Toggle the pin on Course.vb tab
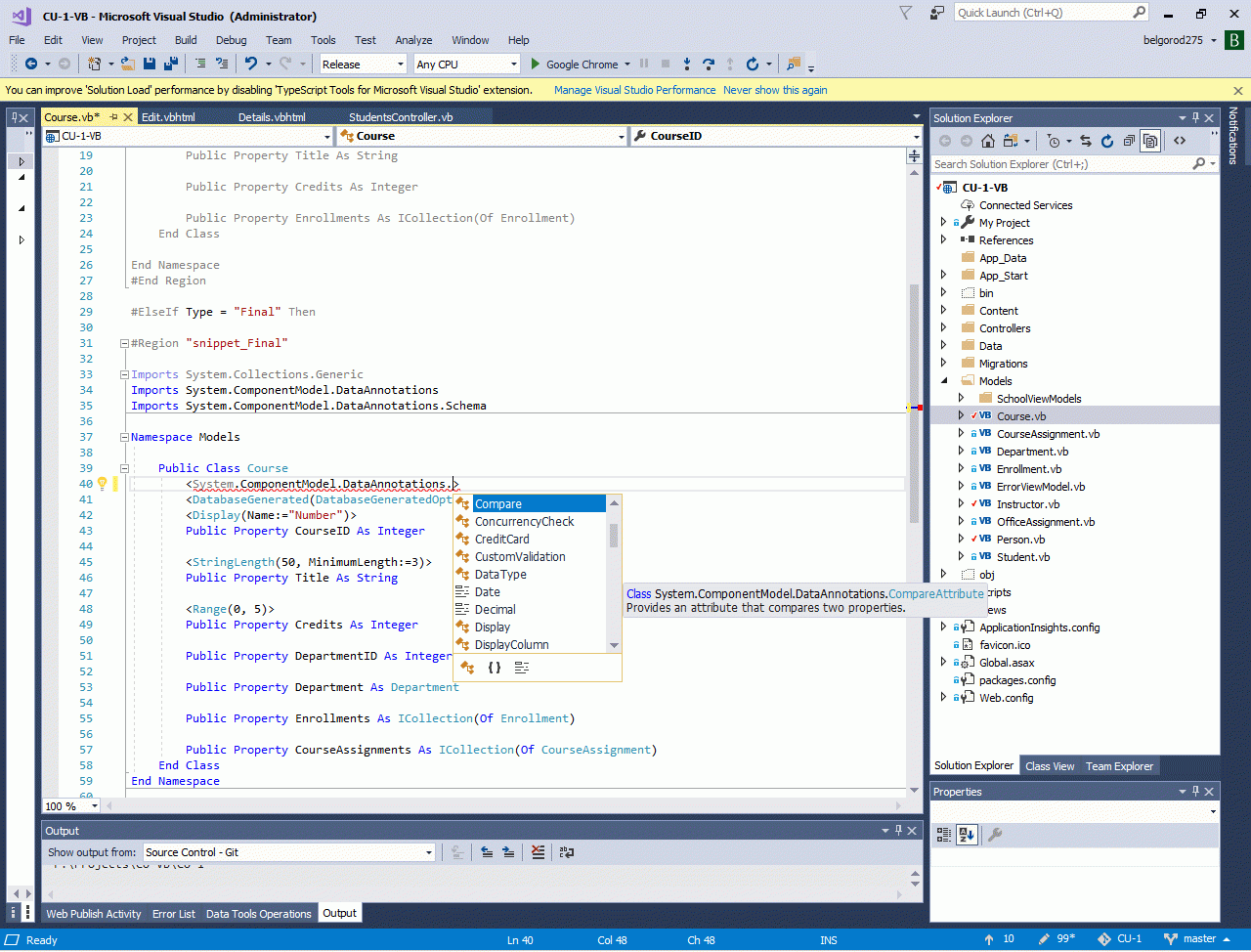1251x952 pixels. click(x=113, y=117)
